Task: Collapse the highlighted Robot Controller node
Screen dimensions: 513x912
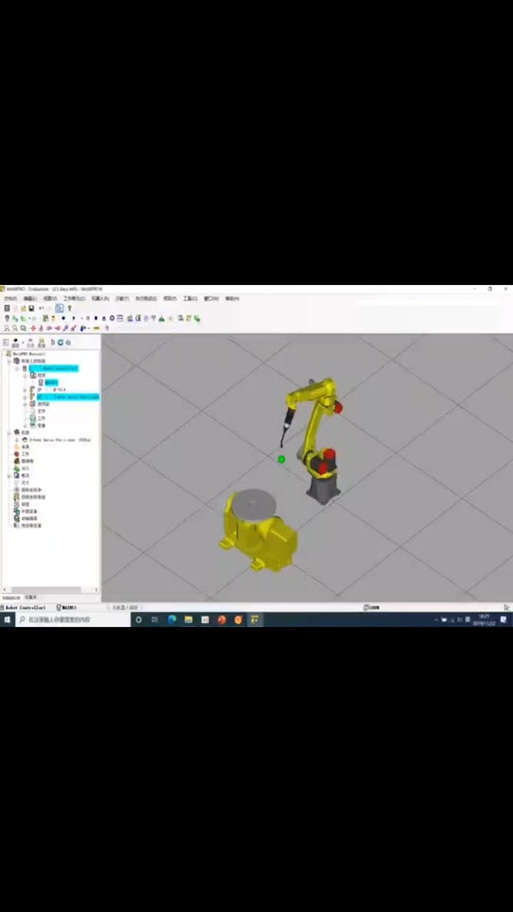Action: (16, 368)
